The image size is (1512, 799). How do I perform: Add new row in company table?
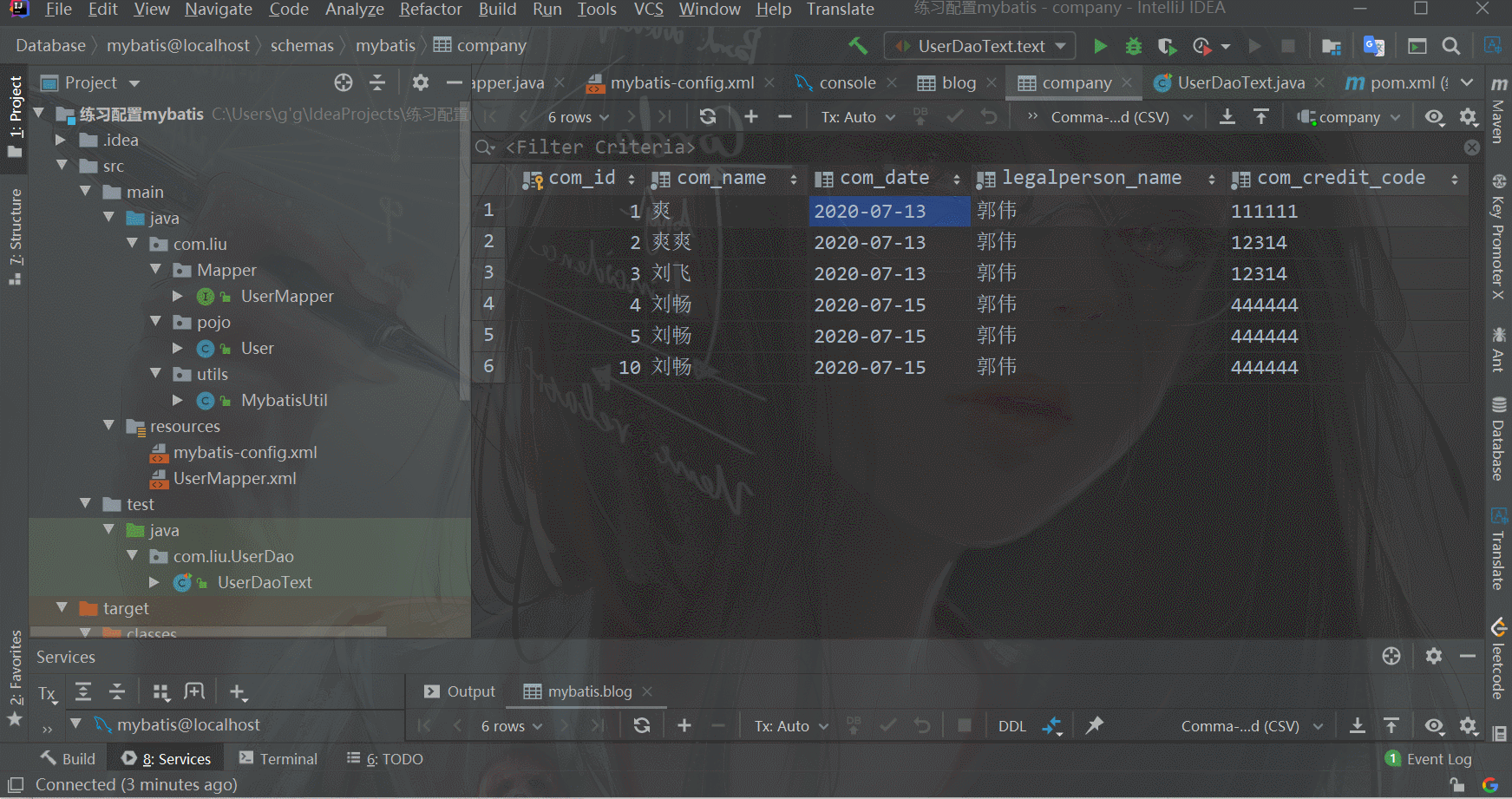(751, 117)
